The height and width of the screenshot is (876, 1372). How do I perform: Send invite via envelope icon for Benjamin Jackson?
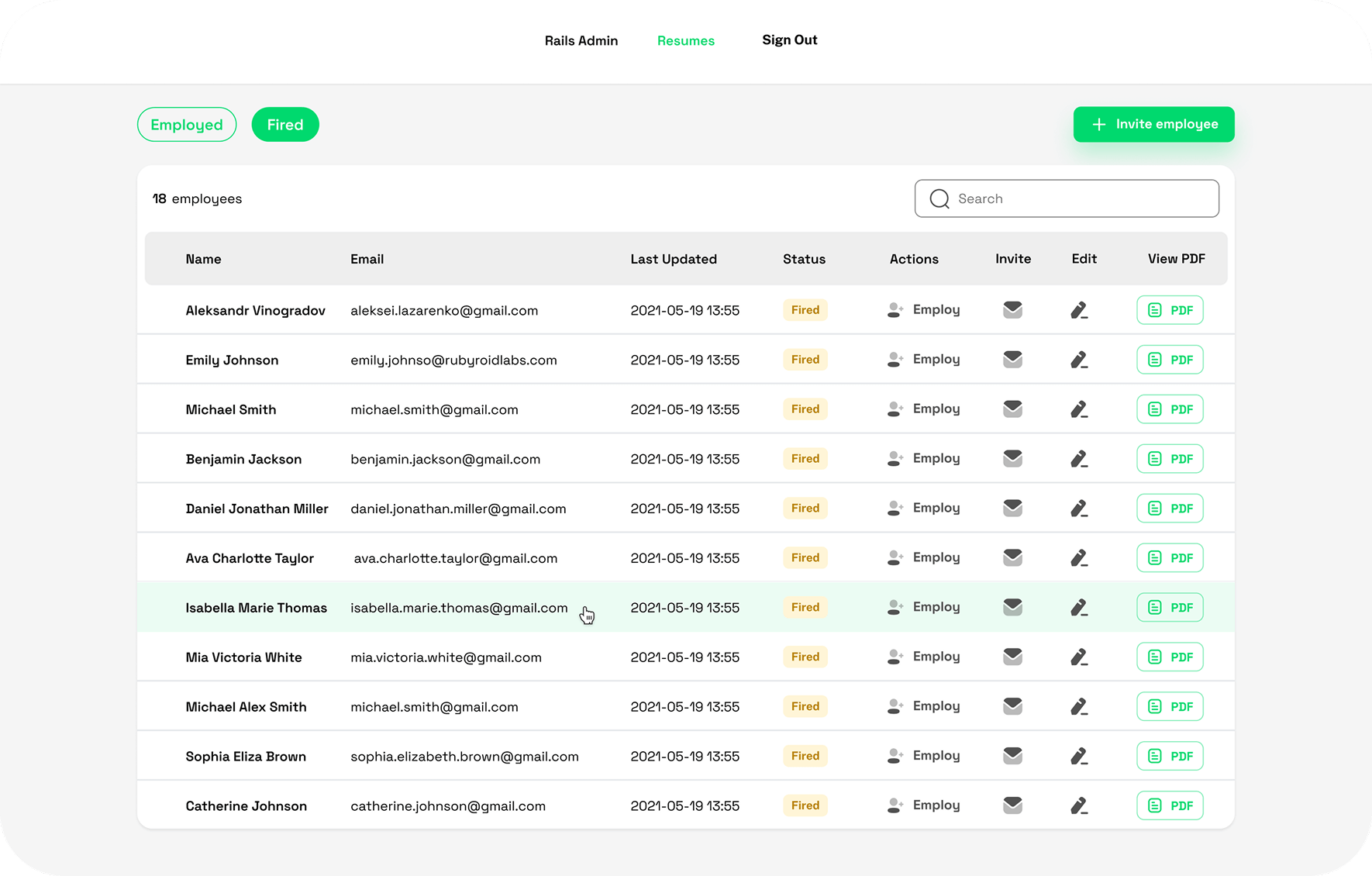(x=1012, y=459)
